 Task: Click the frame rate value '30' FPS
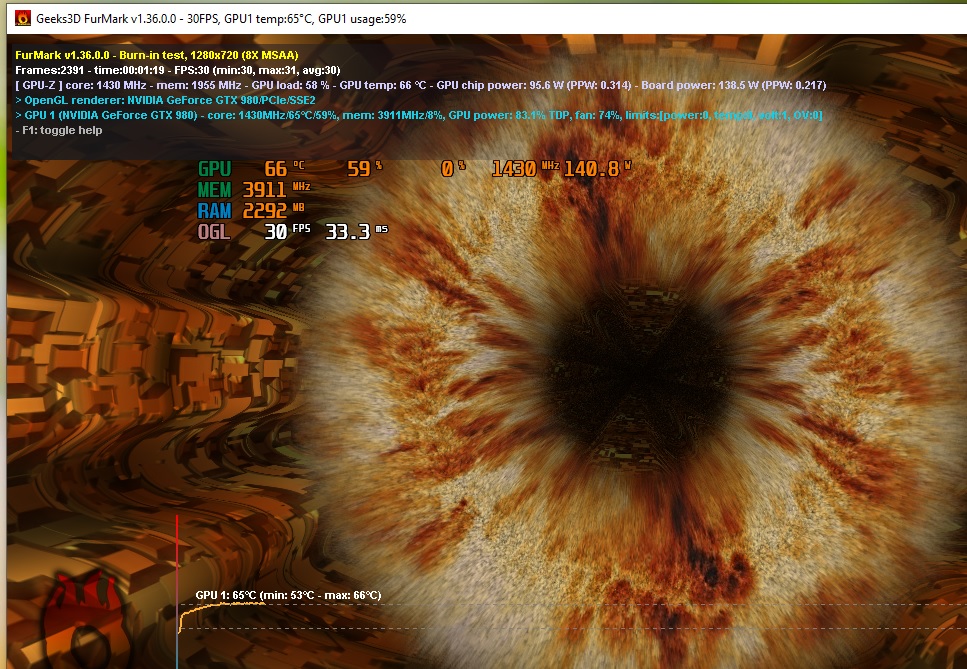coord(276,232)
